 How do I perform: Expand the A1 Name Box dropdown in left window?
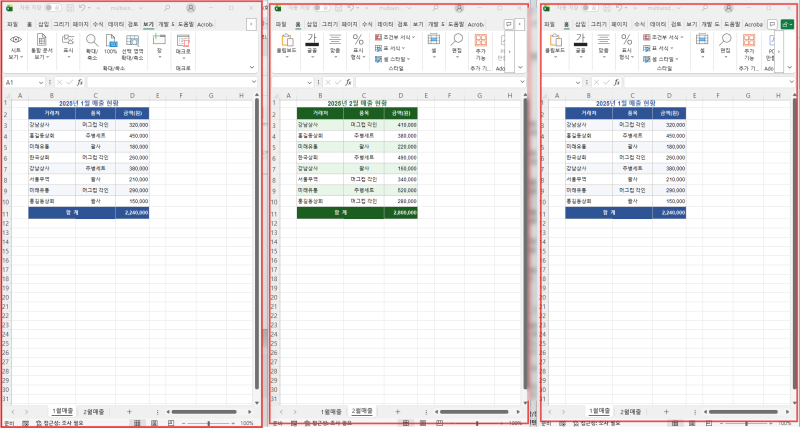click(42, 82)
